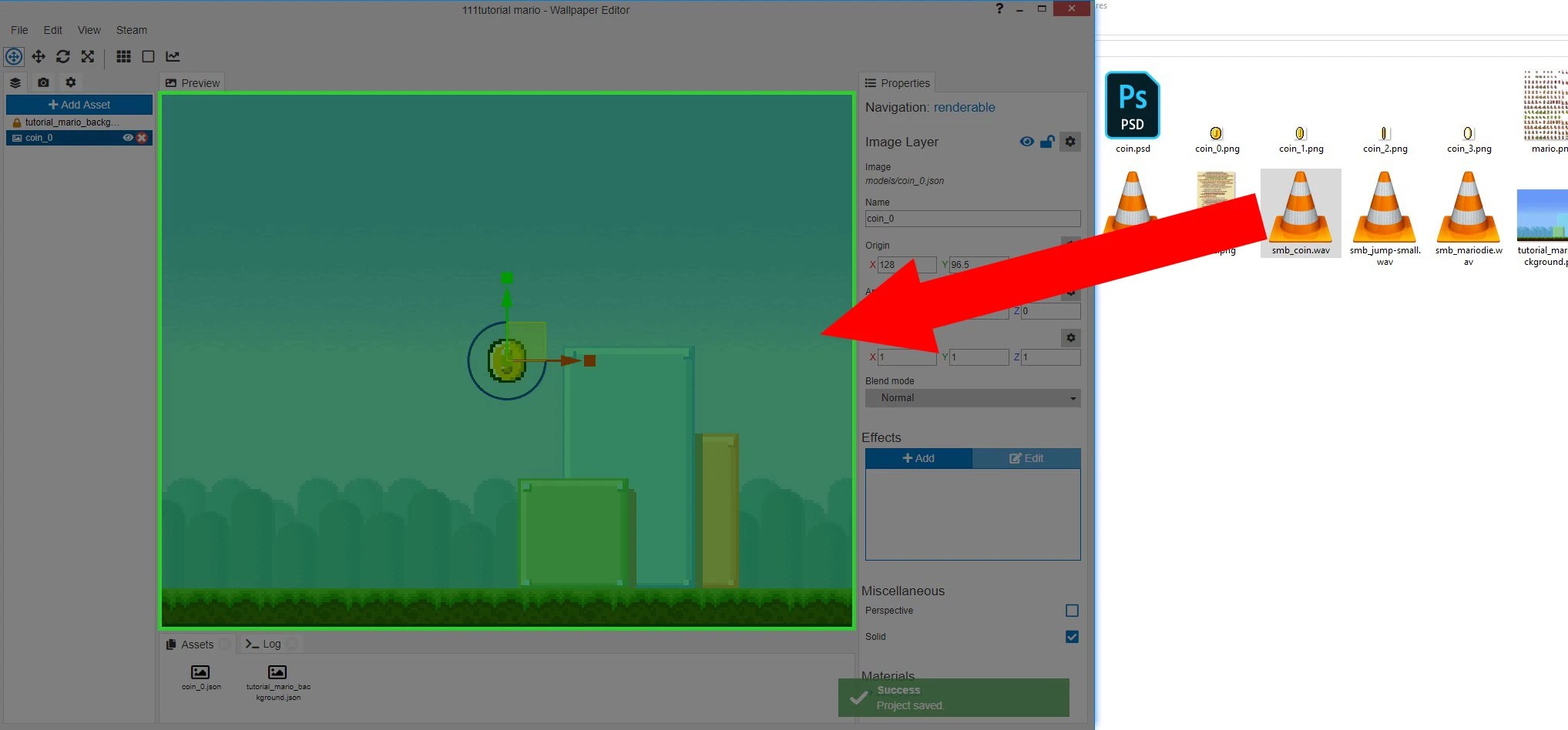Toggle Image Layer lock icon

pyautogui.click(x=1047, y=142)
